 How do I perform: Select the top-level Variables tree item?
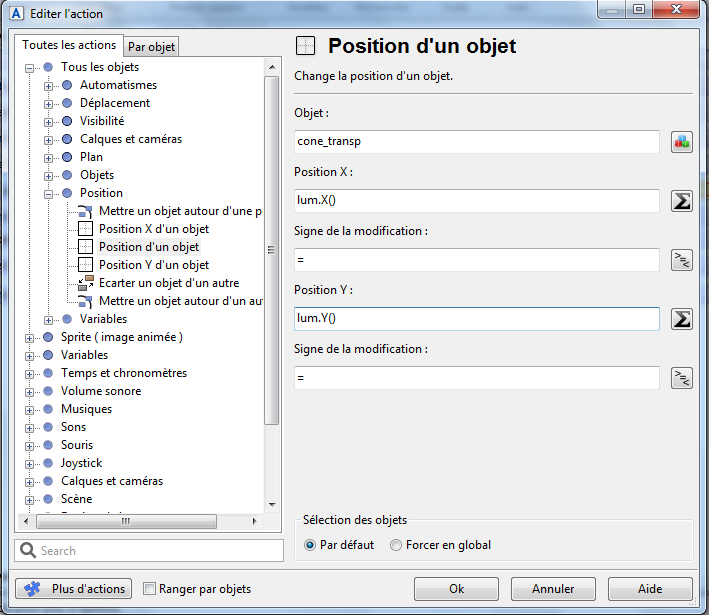[85, 355]
